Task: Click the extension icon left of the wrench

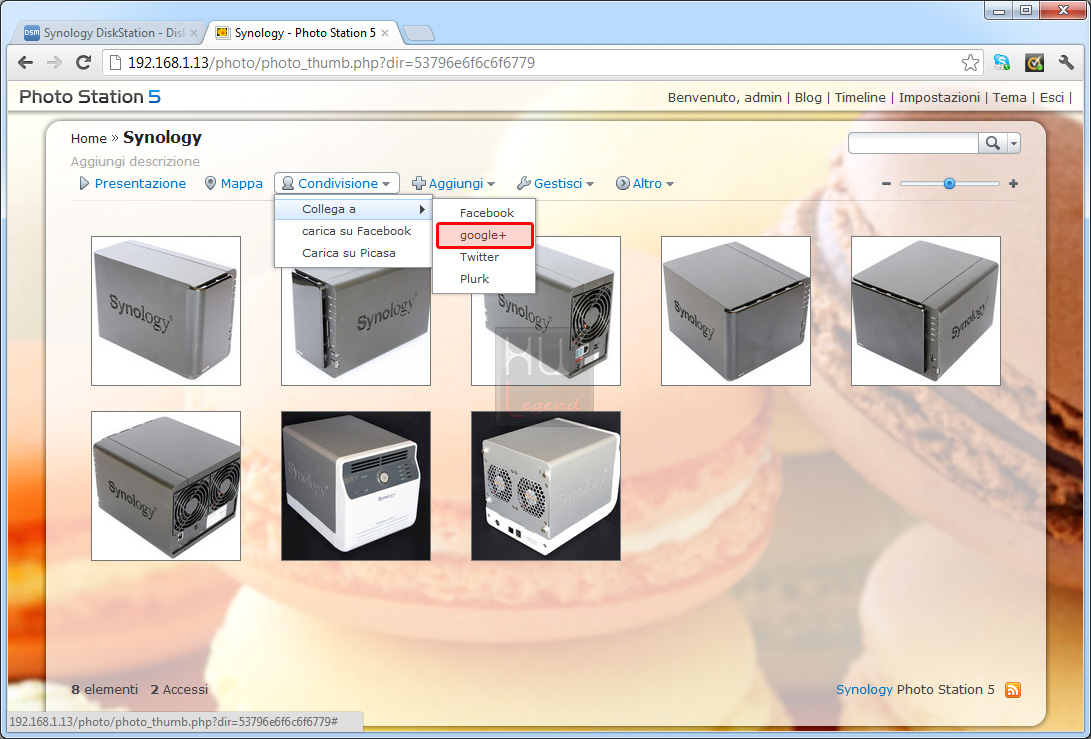Action: click(1035, 63)
